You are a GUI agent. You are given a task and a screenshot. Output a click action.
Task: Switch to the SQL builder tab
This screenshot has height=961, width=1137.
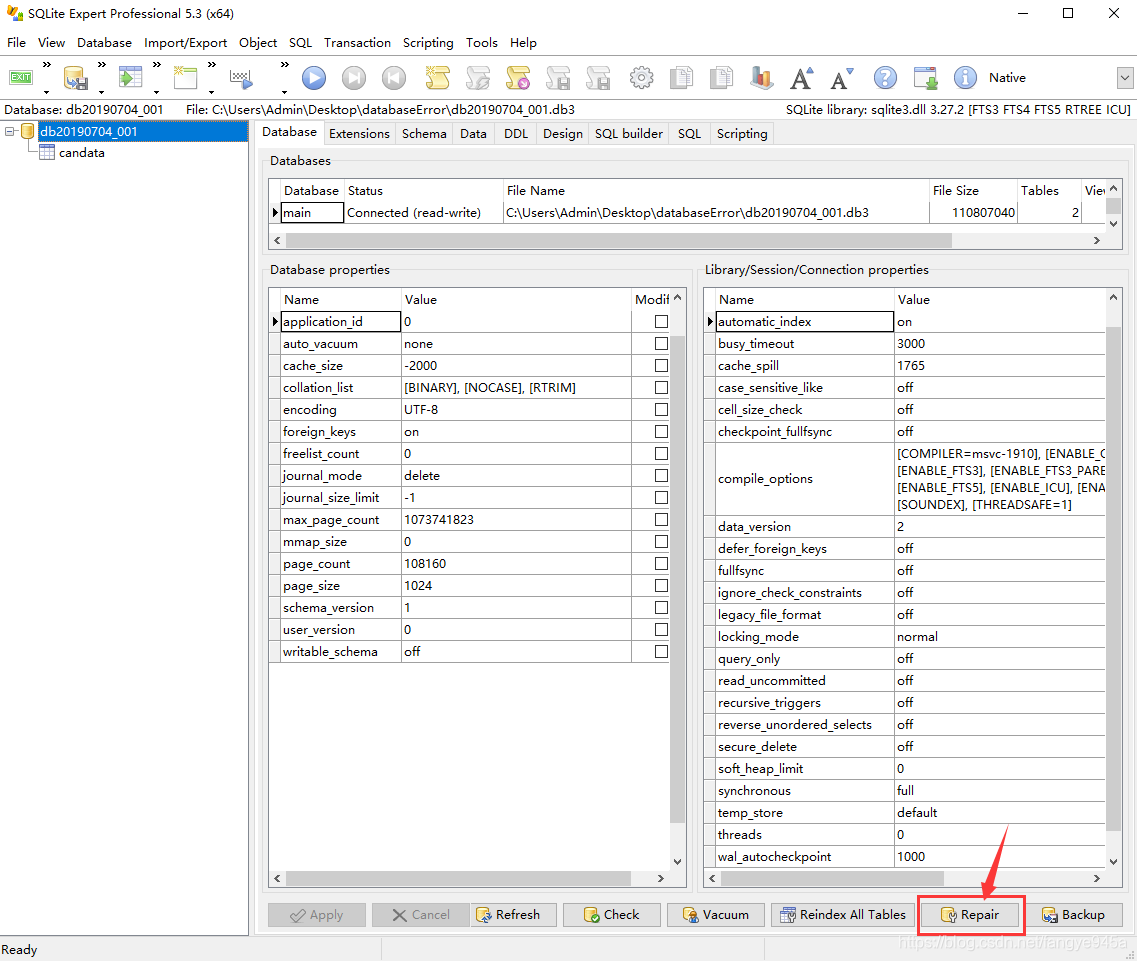pyautogui.click(x=628, y=133)
